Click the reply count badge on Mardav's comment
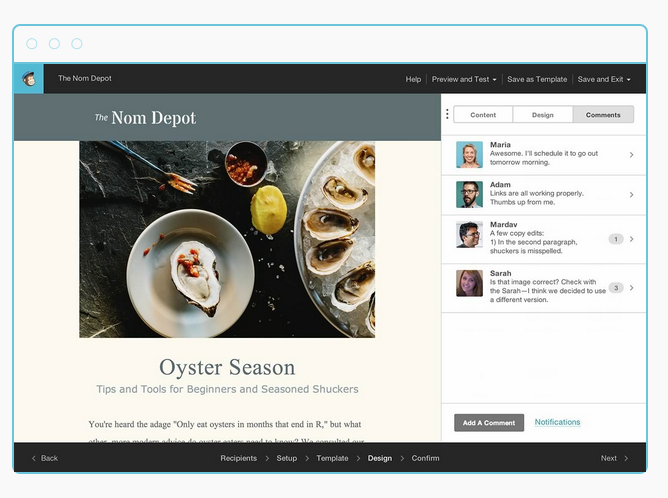This screenshot has height=498, width=668. click(616, 239)
